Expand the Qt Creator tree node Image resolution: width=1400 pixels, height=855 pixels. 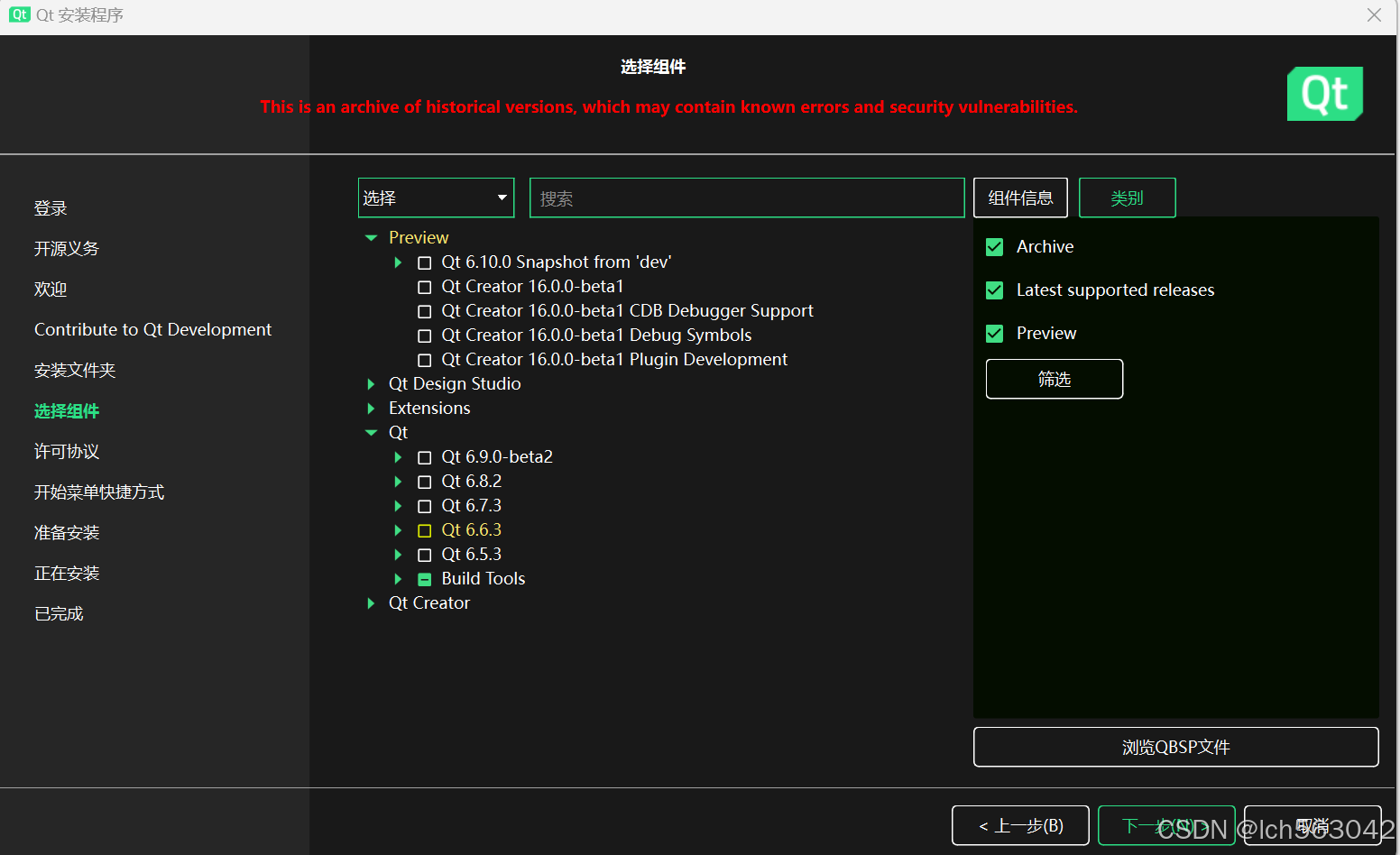(x=371, y=603)
